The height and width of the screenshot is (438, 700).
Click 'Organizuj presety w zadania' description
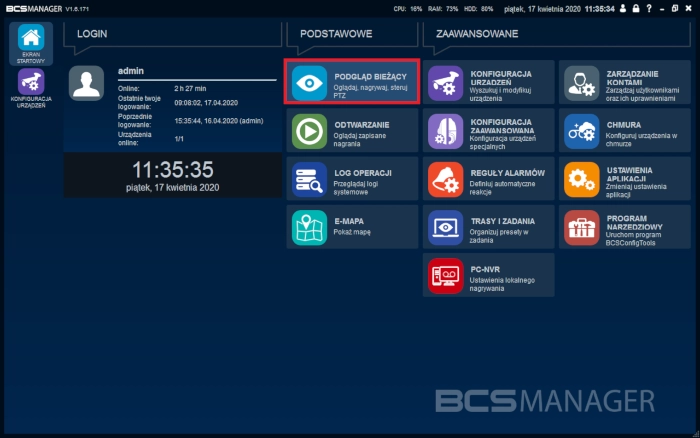pyautogui.click(x=499, y=236)
